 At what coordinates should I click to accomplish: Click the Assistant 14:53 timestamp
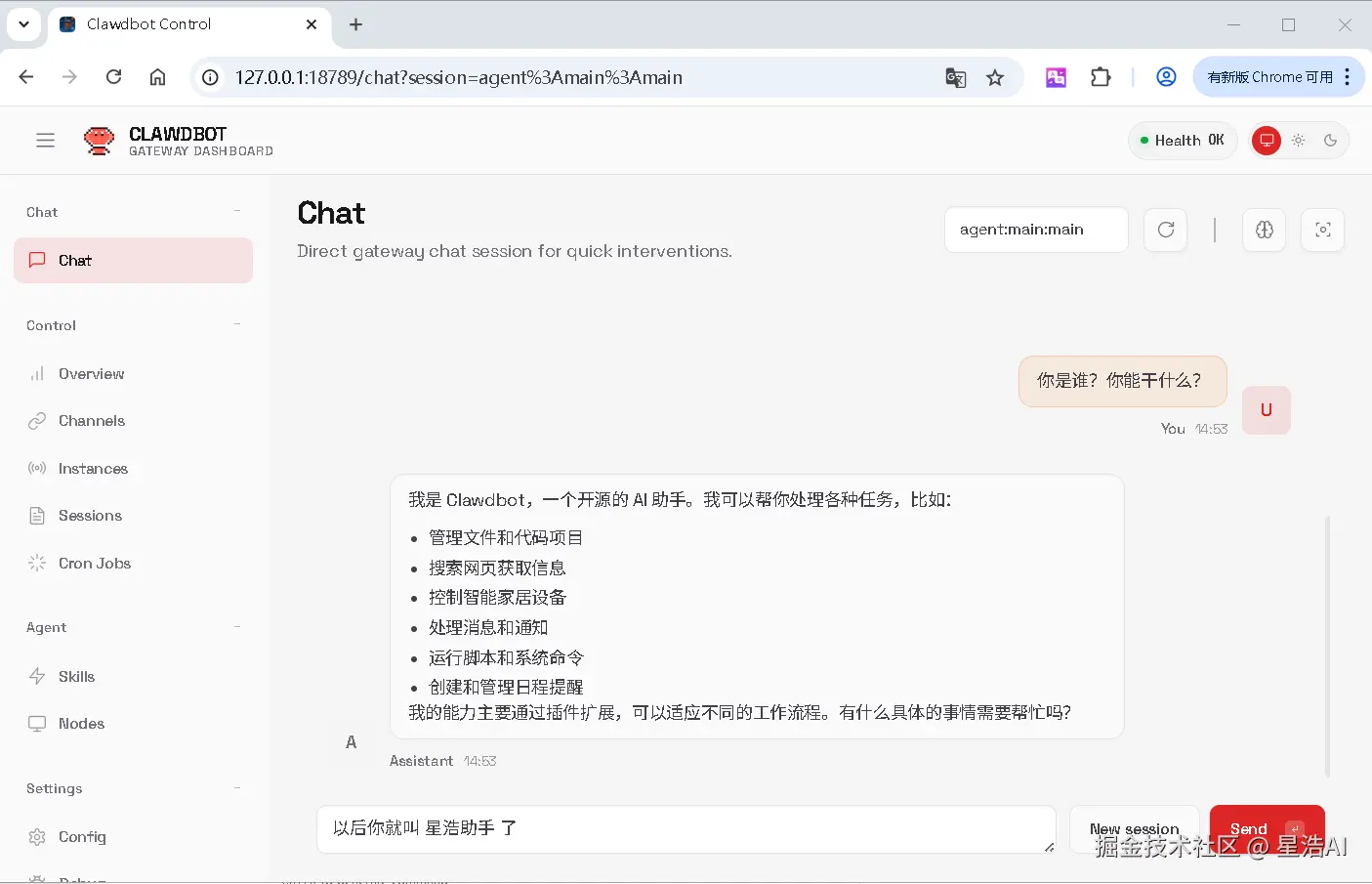[442, 761]
